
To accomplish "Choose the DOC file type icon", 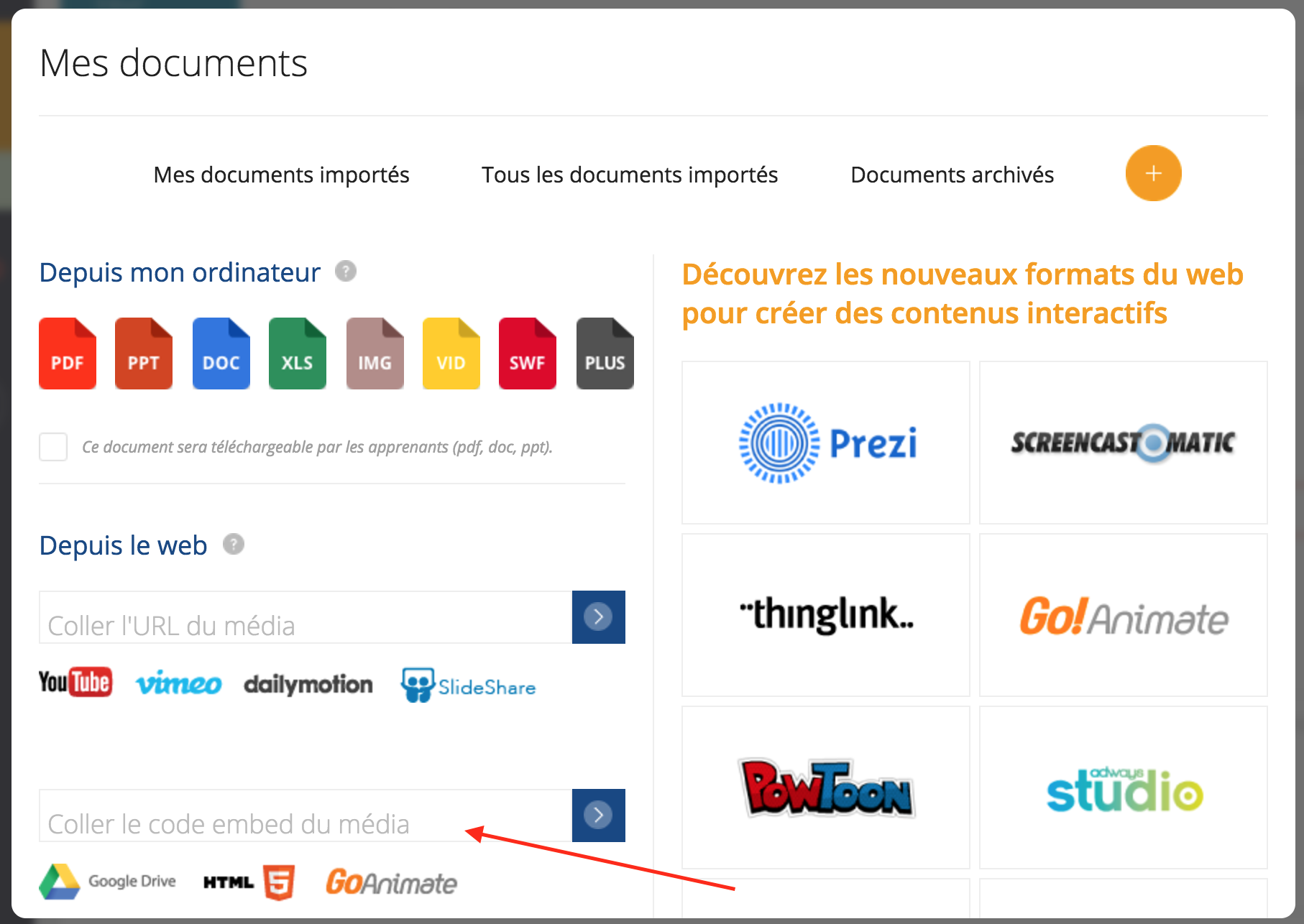I will [221, 354].
